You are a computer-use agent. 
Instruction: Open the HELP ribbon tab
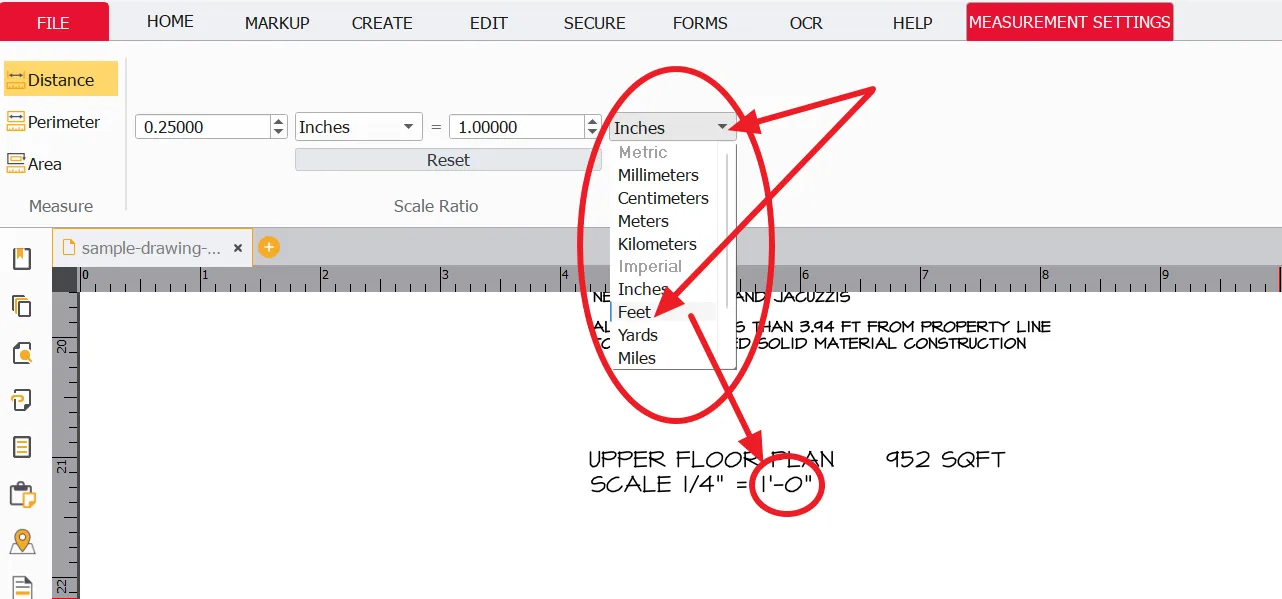point(912,23)
